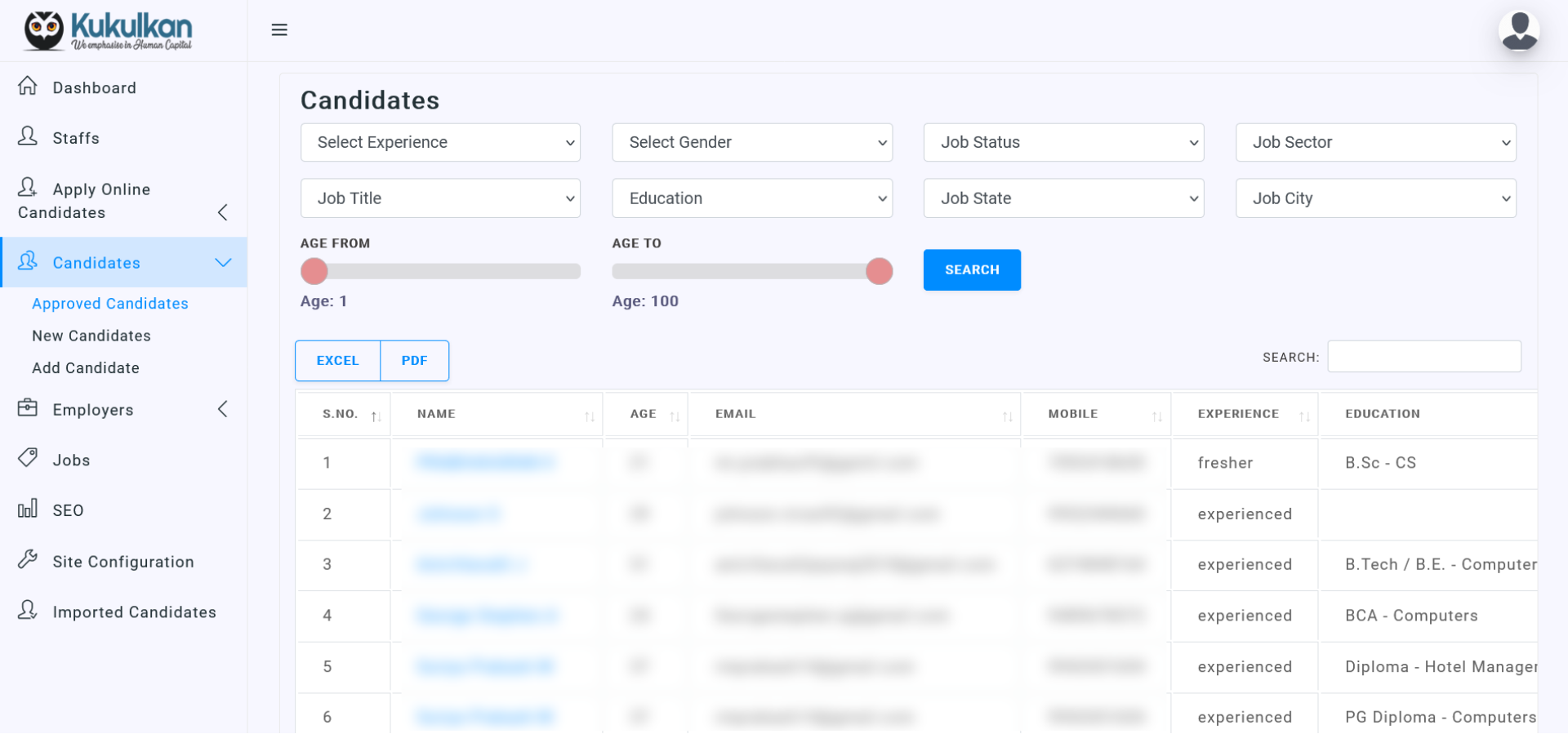Export table using EXCEL button

337,361
